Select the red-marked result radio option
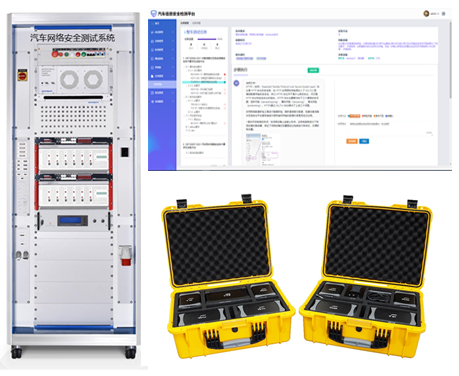Viewport: 459px width, 376px height. coord(367,116)
